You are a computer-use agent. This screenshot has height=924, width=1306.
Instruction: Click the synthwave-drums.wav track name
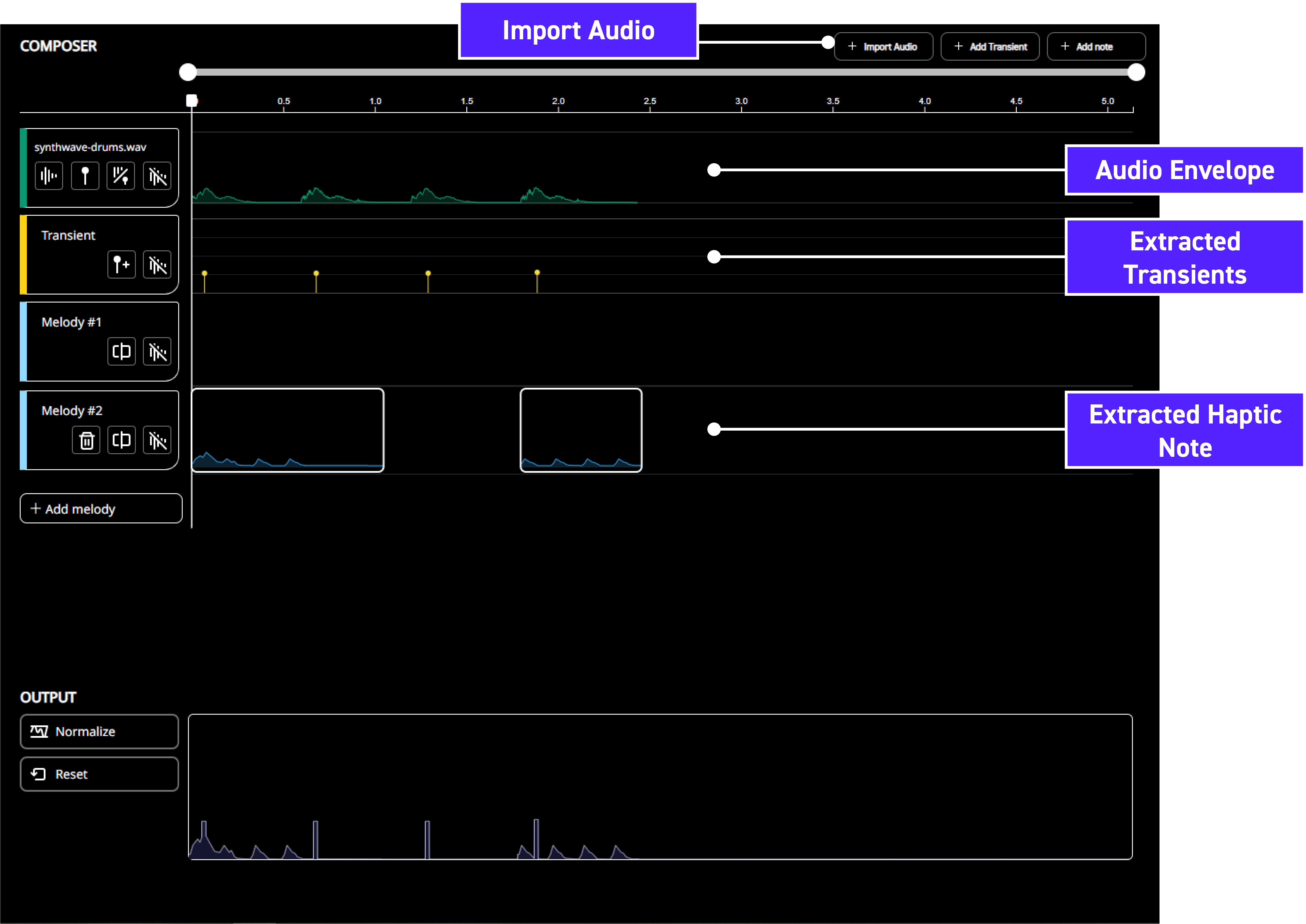[x=90, y=147]
